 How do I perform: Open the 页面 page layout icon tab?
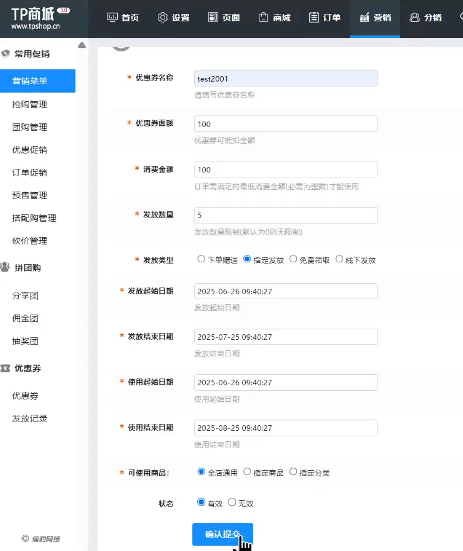pyautogui.click(x=224, y=17)
